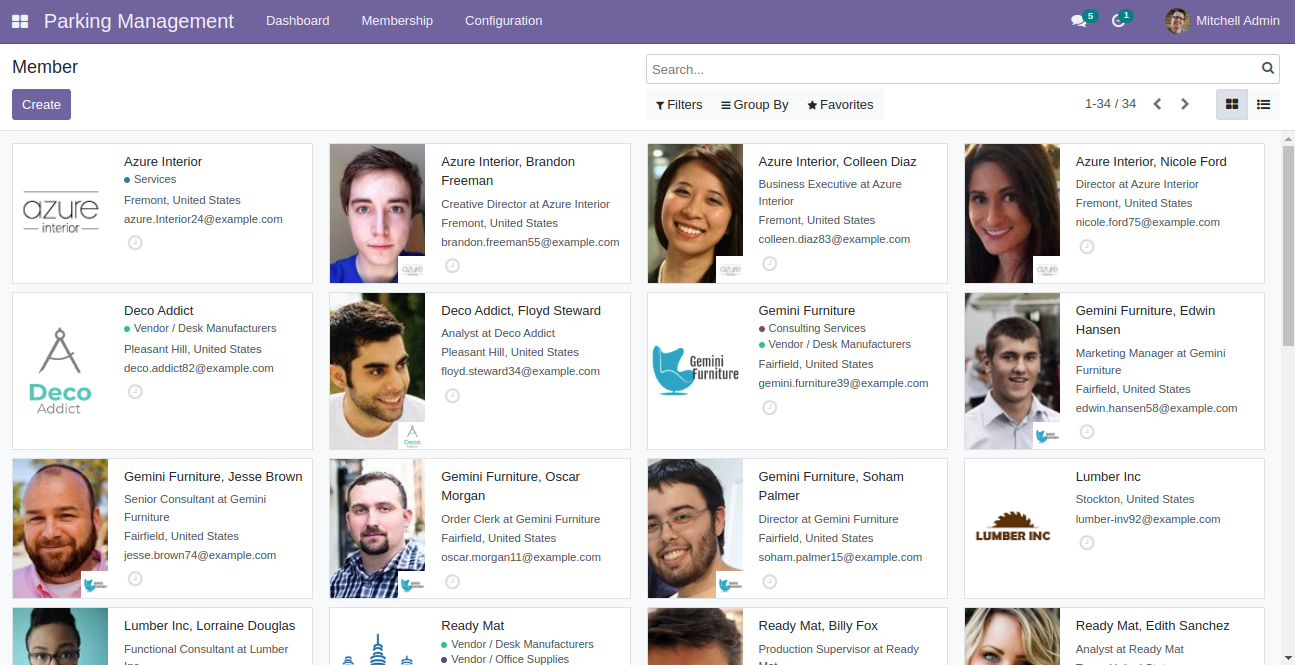Open the Lumber Inc, Lorraine Douglas card title
The image size is (1295, 665).
[210, 626]
